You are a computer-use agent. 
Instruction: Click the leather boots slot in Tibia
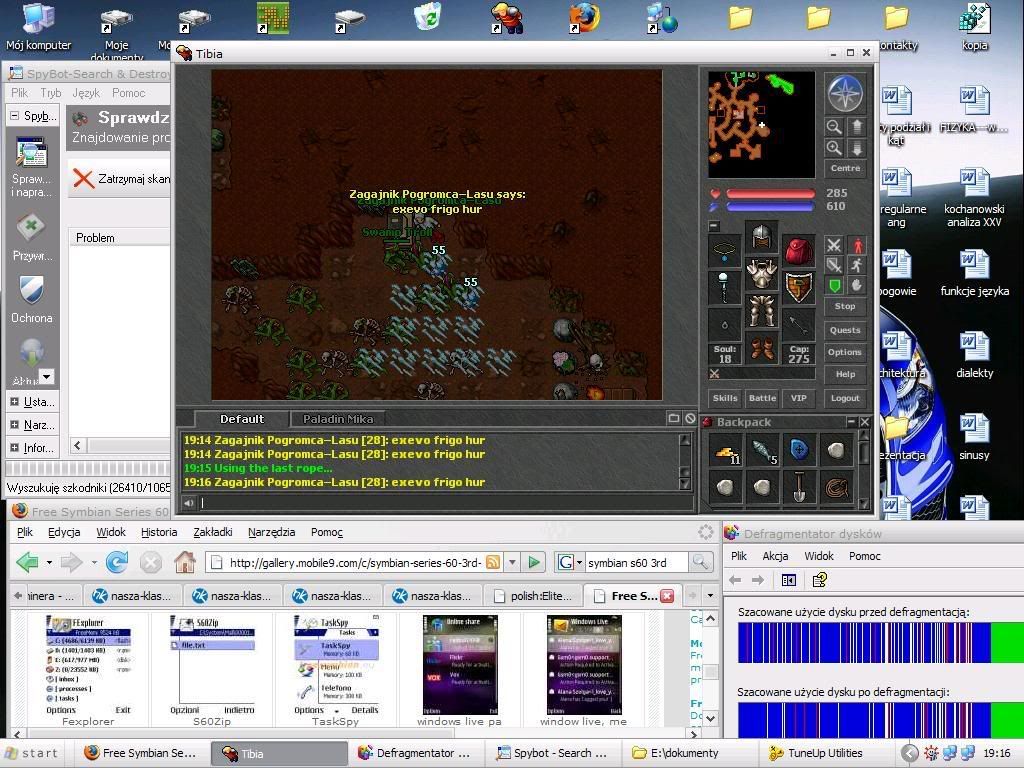click(x=761, y=347)
